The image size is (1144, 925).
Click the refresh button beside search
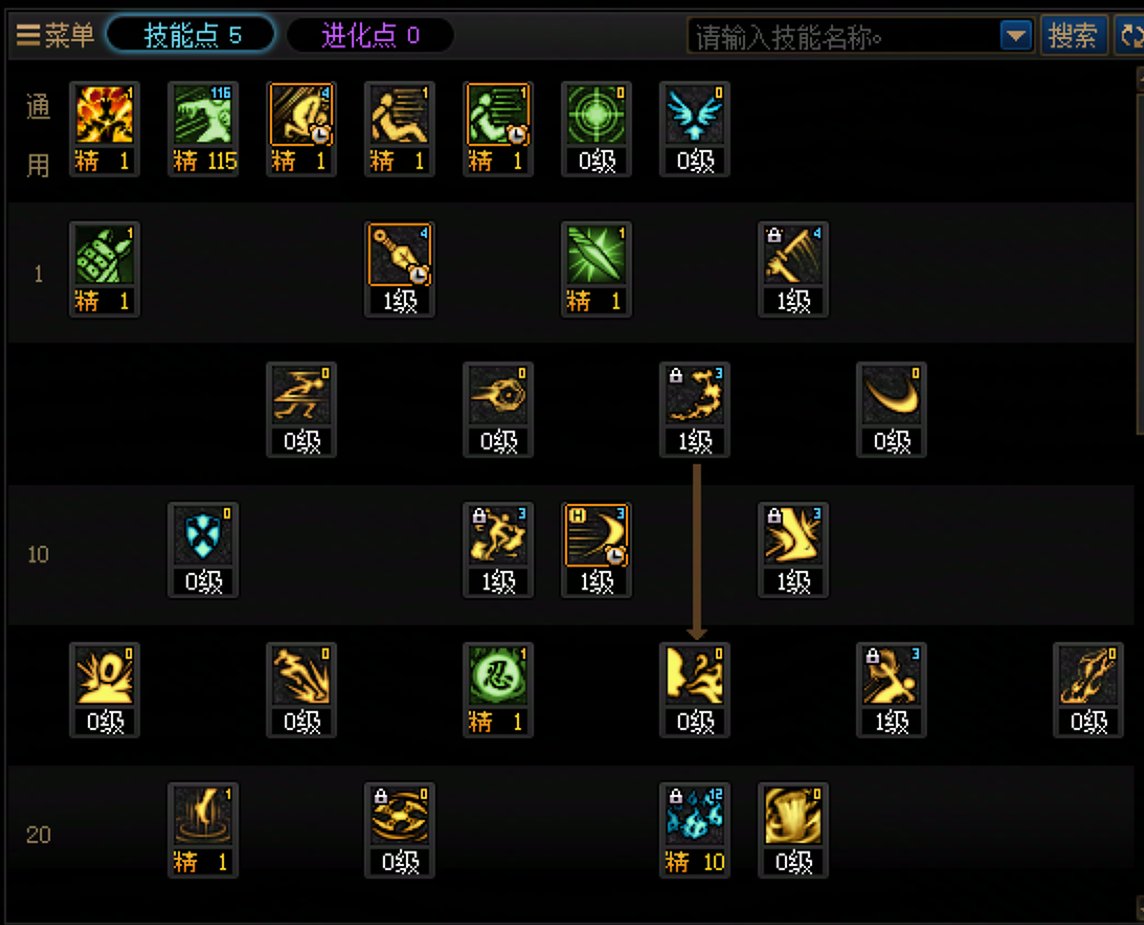pos(1129,35)
